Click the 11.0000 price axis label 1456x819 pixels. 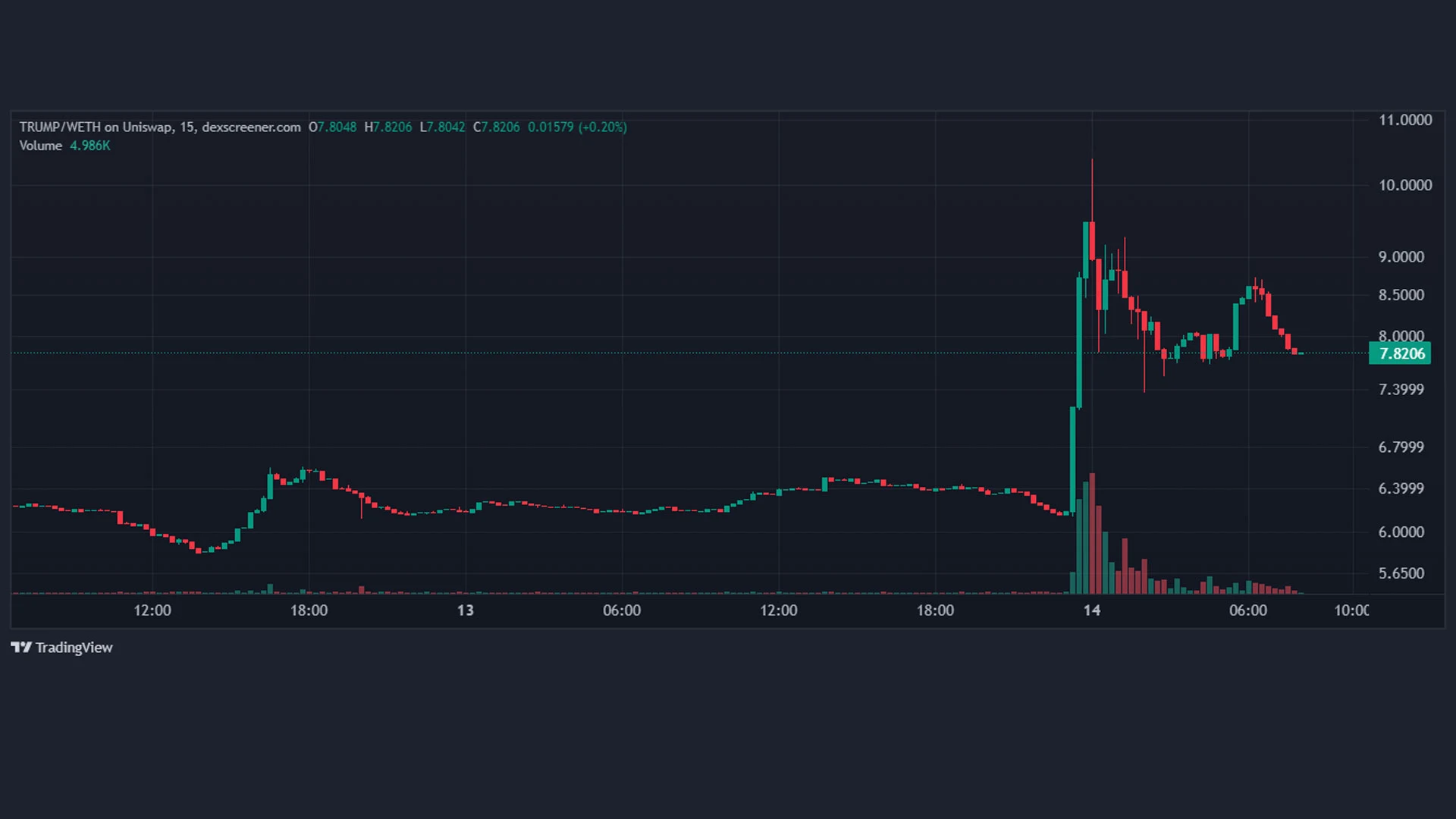tap(1404, 120)
